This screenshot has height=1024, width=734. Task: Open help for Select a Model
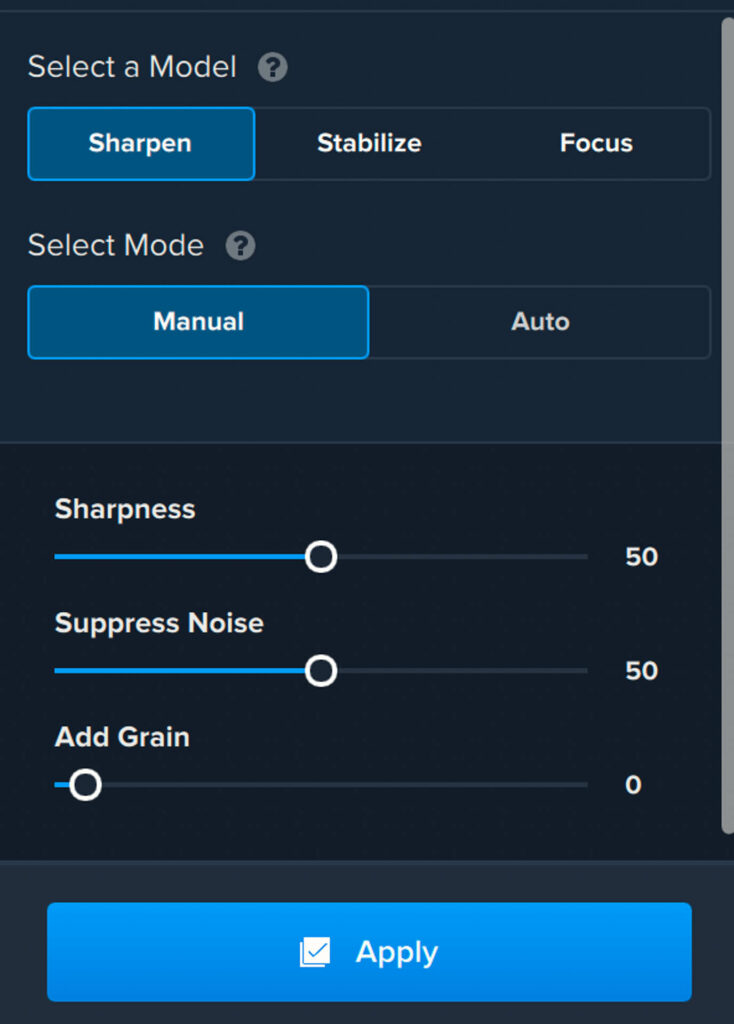coord(272,67)
